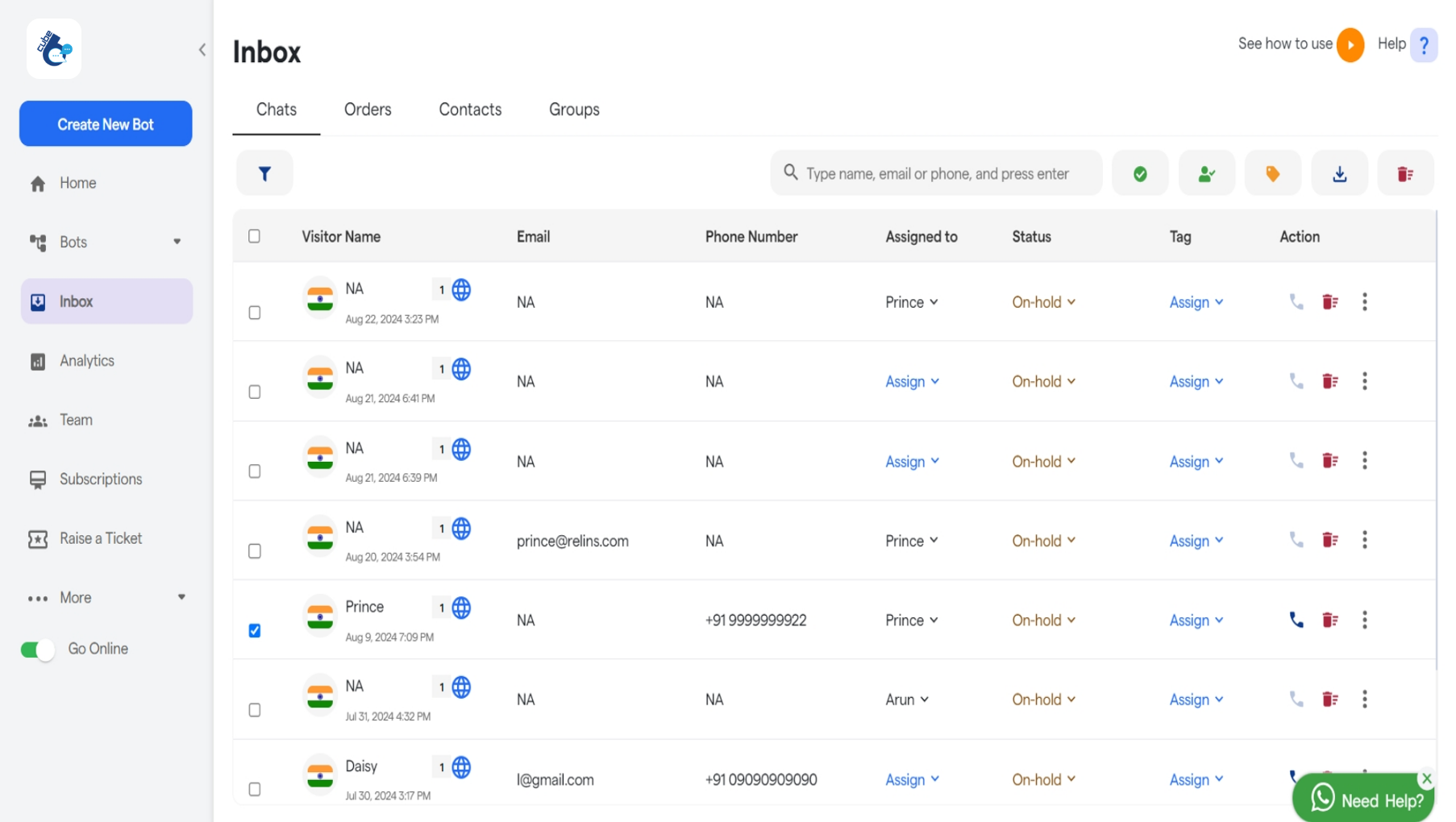The image size is (1456, 822).
Task: Click the assign agent toolbar icon
Action: tap(1206, 173)
